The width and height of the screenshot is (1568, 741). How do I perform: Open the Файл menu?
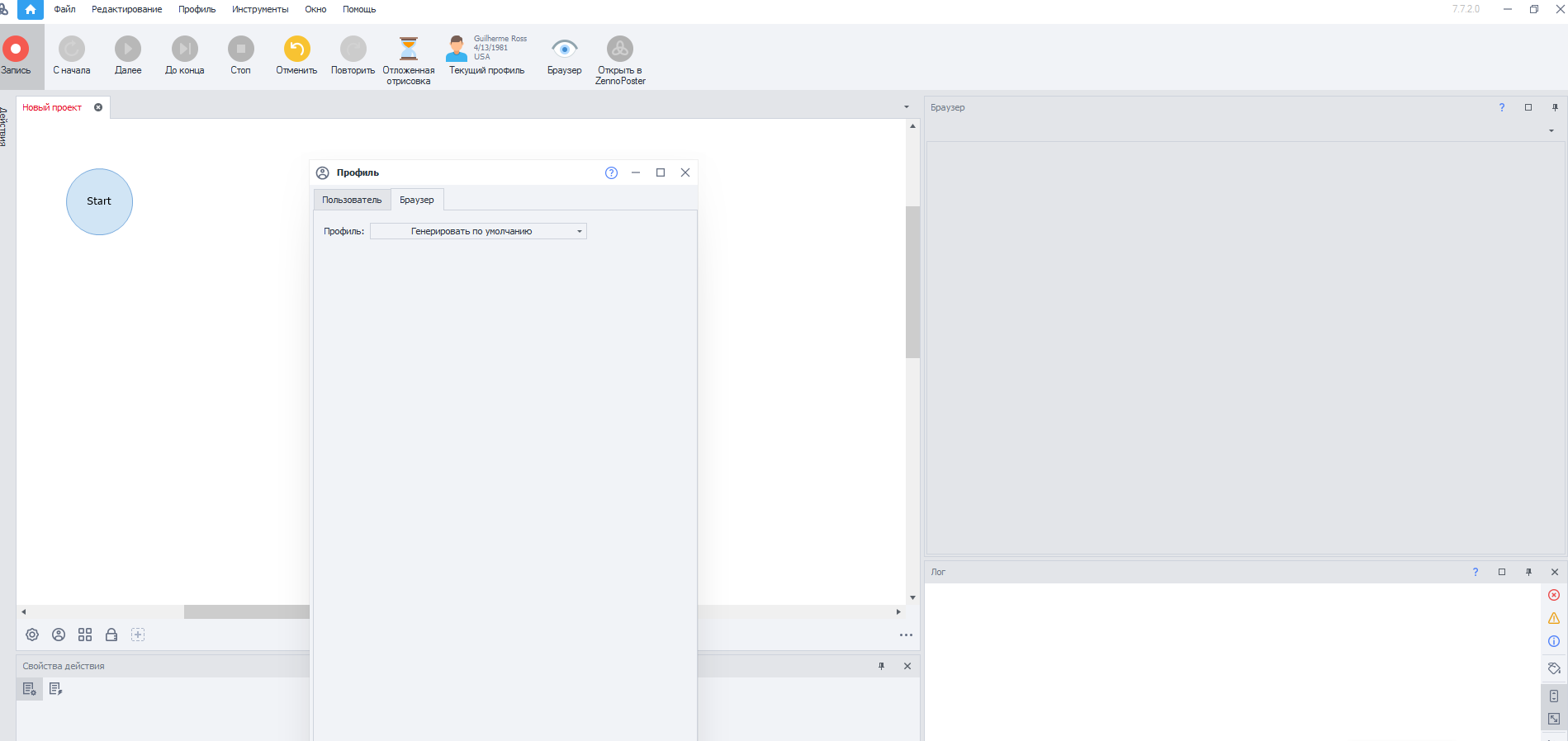coord(64,10)
